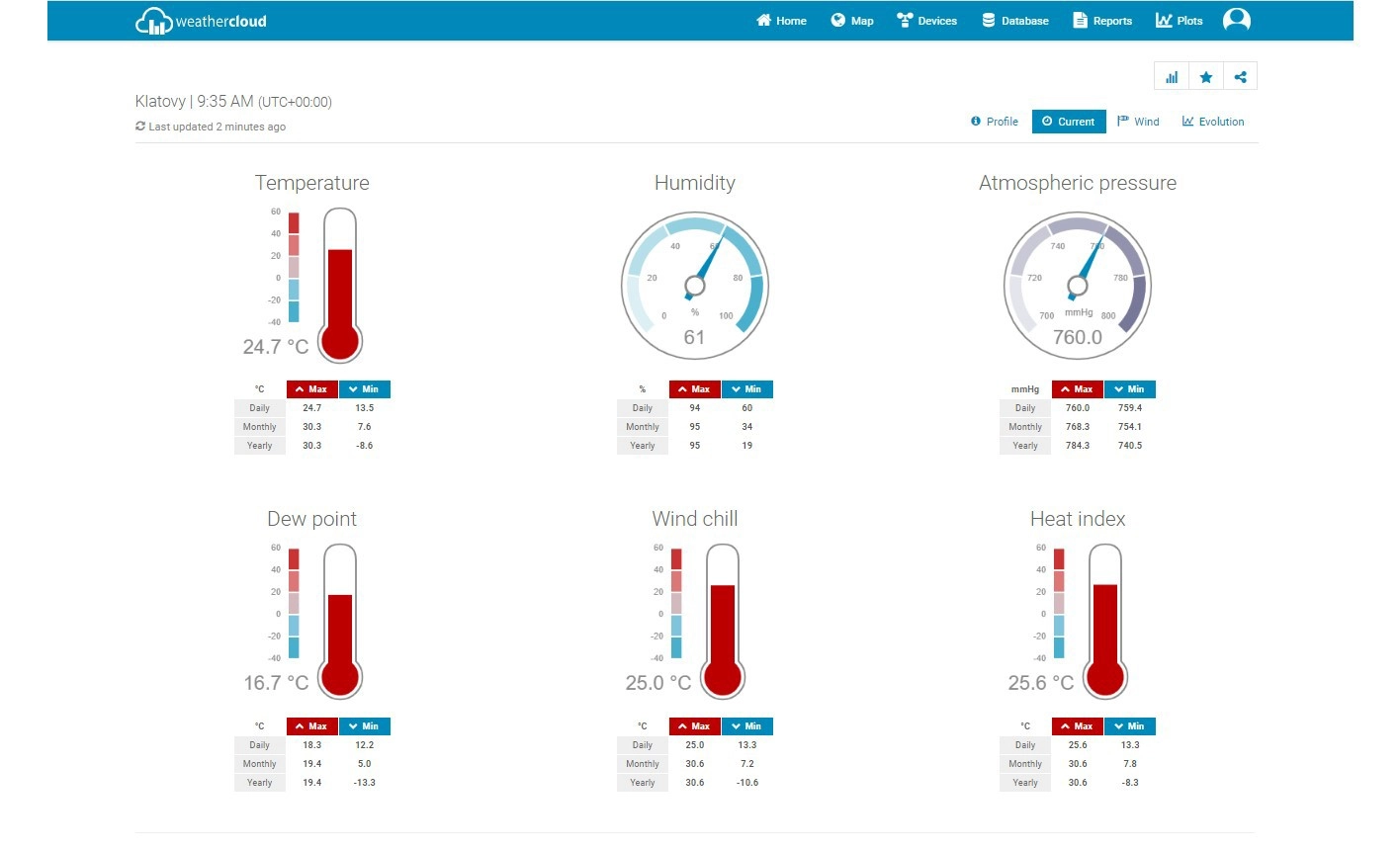
Task: Click the Temperature Max column header
Action: (311, 389)
